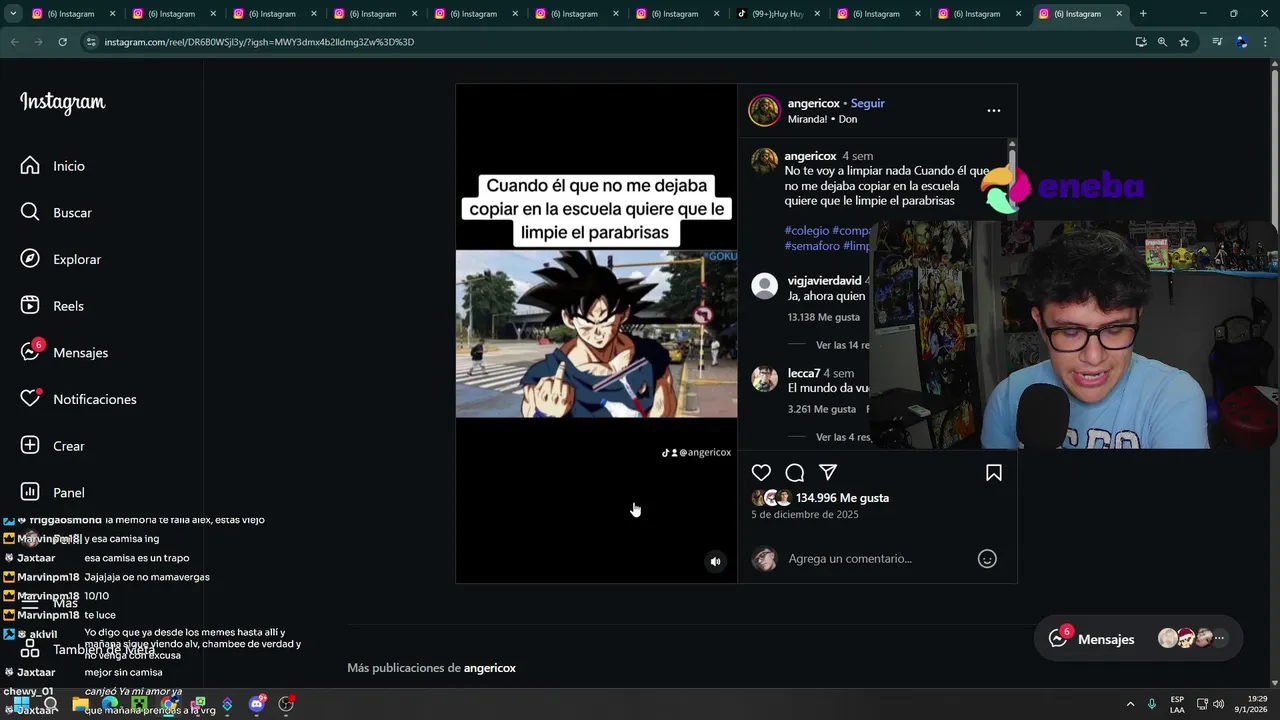View the 134.996 Me gusta likes list
The image size is (1280, 720).
click(x=842, y=498)
